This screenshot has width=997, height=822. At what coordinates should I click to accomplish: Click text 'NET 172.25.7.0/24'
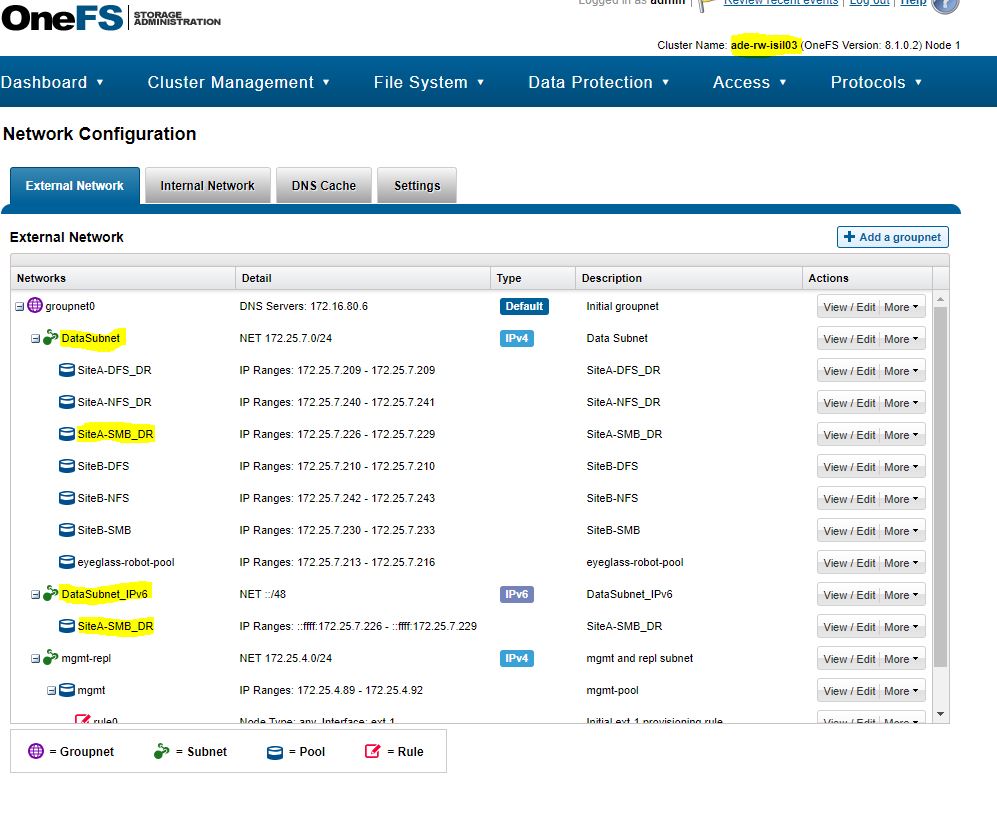[x=285, y=338]
